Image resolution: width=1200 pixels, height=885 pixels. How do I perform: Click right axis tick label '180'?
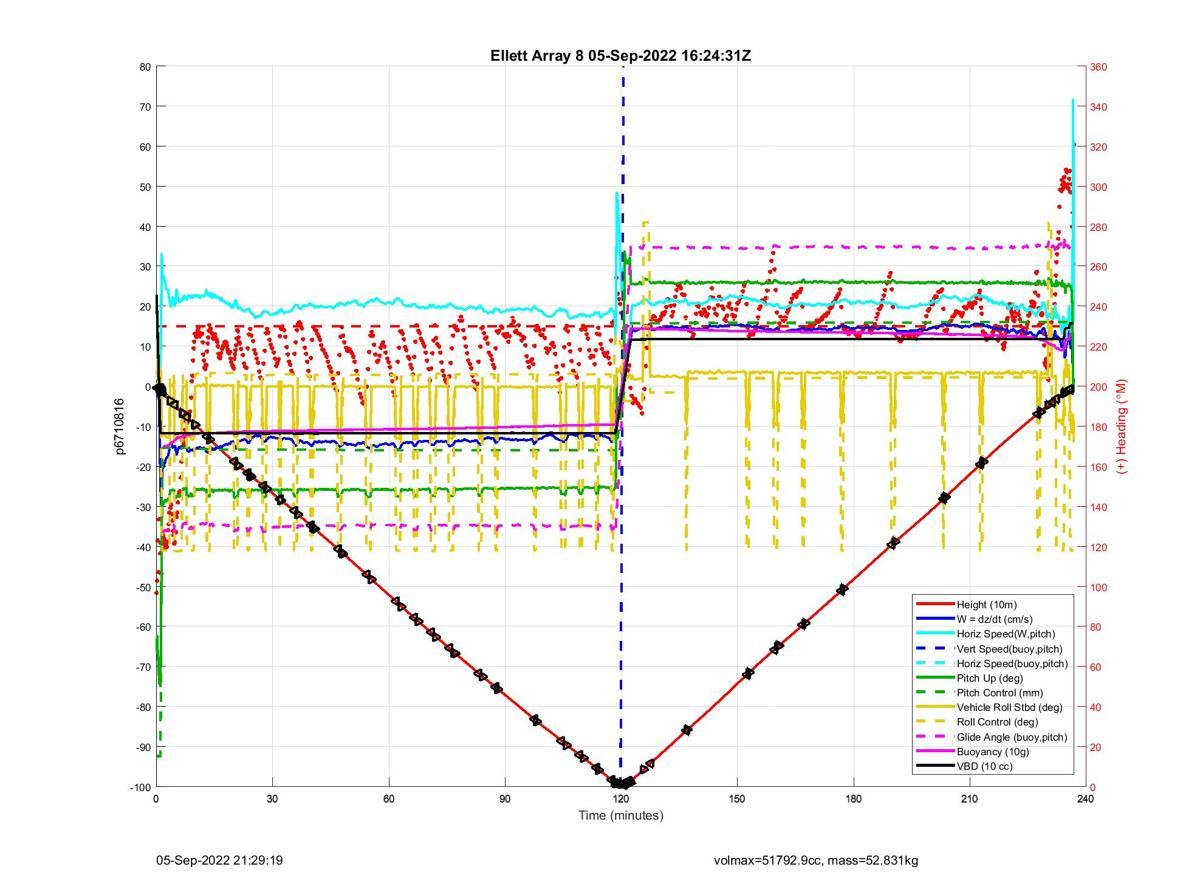1098,427
